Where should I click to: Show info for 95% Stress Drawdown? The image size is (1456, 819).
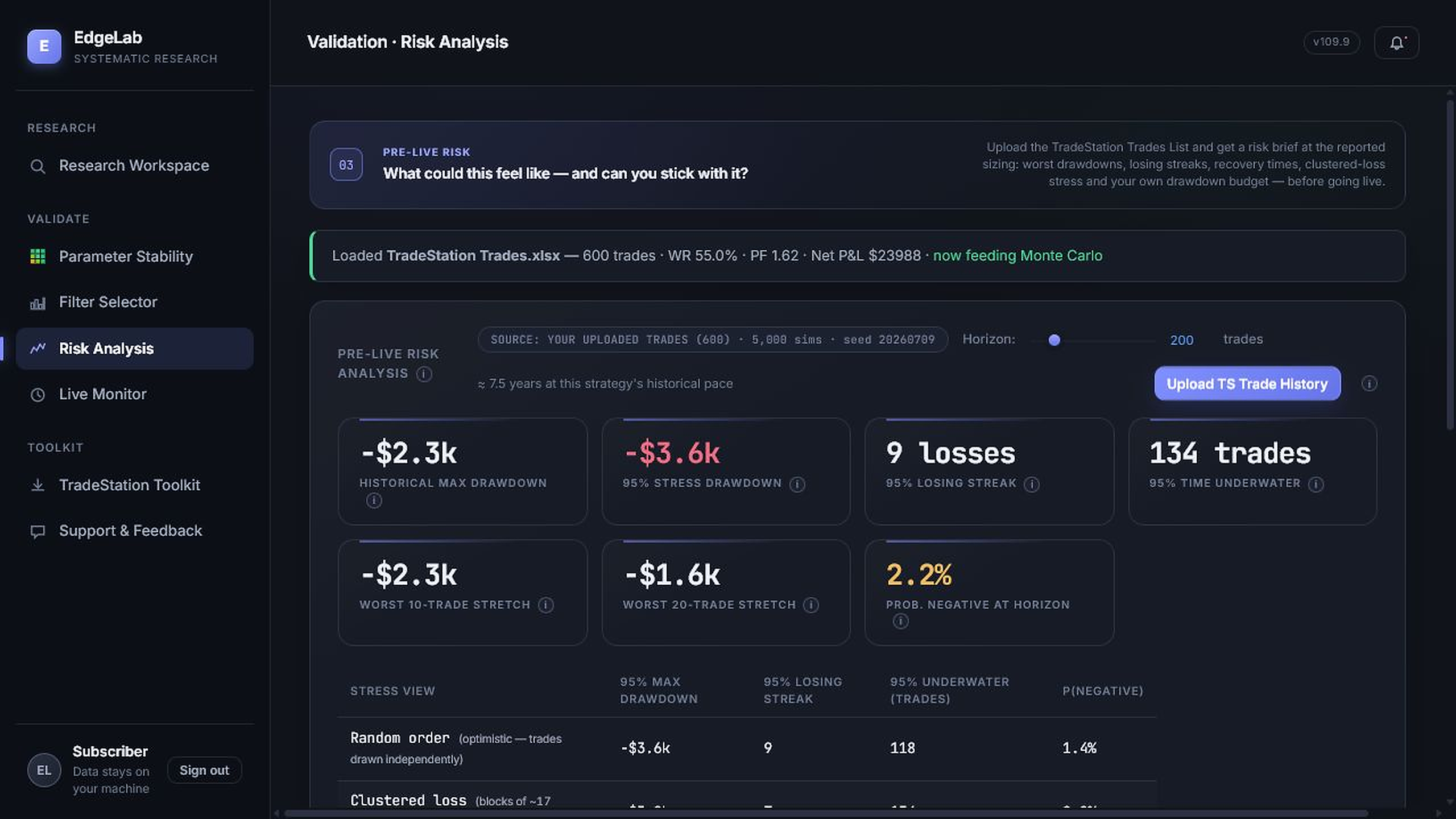coord(797,484)
